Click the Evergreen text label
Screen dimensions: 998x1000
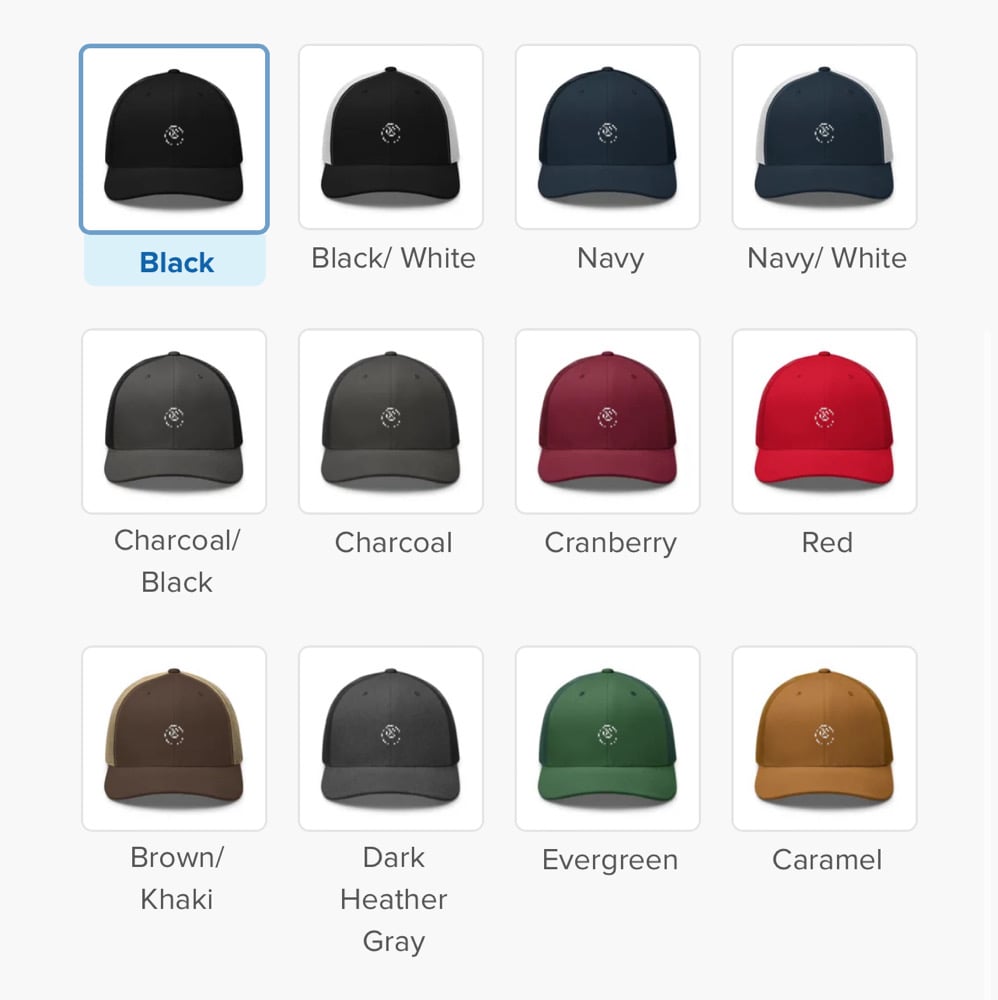point(610,860)
